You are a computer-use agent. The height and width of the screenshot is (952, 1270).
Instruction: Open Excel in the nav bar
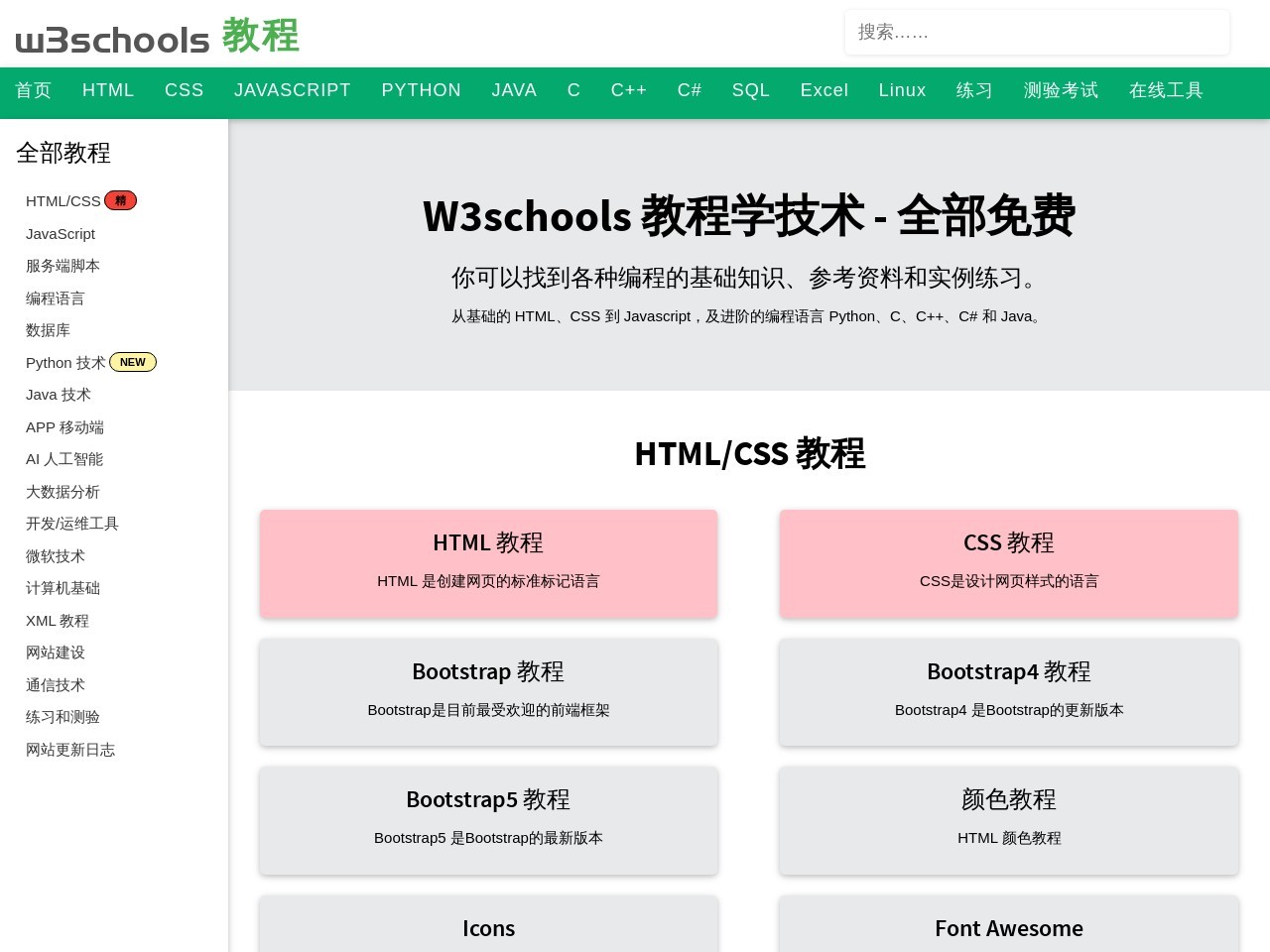[x=825, y=90]
